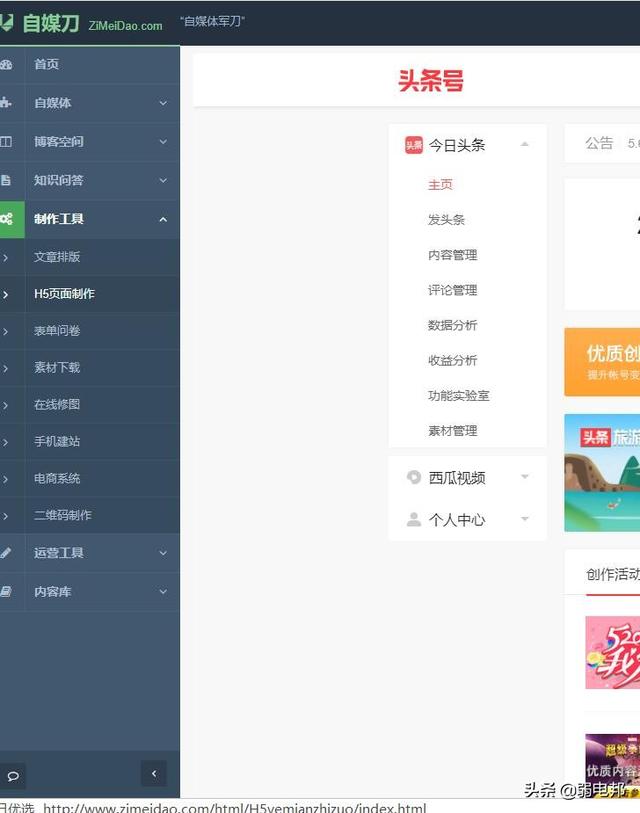Click the 自媒体 puzzle icon
The image size is (640, 813).
5,103
